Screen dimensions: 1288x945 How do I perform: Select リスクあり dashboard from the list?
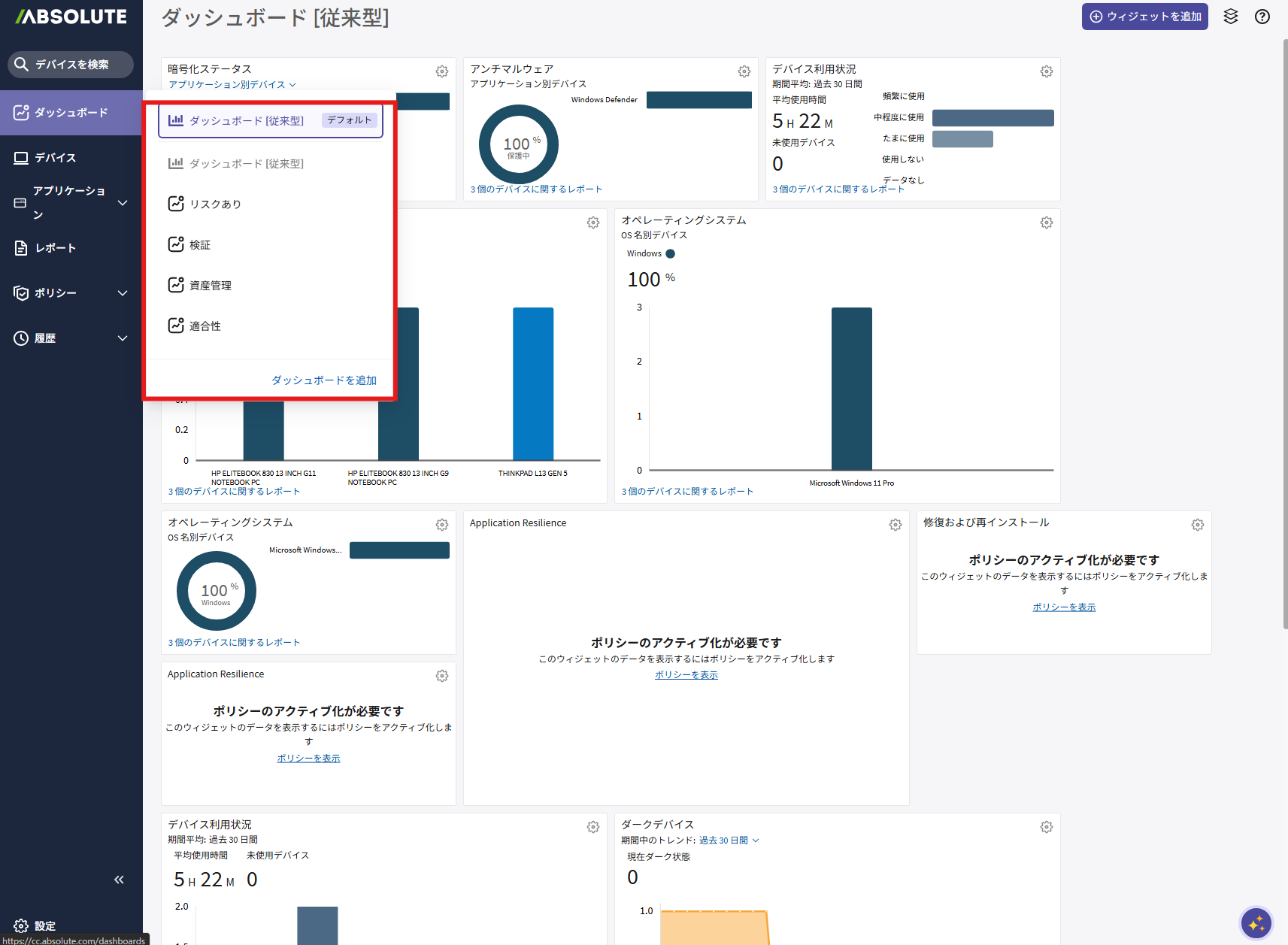pos(215,204)
